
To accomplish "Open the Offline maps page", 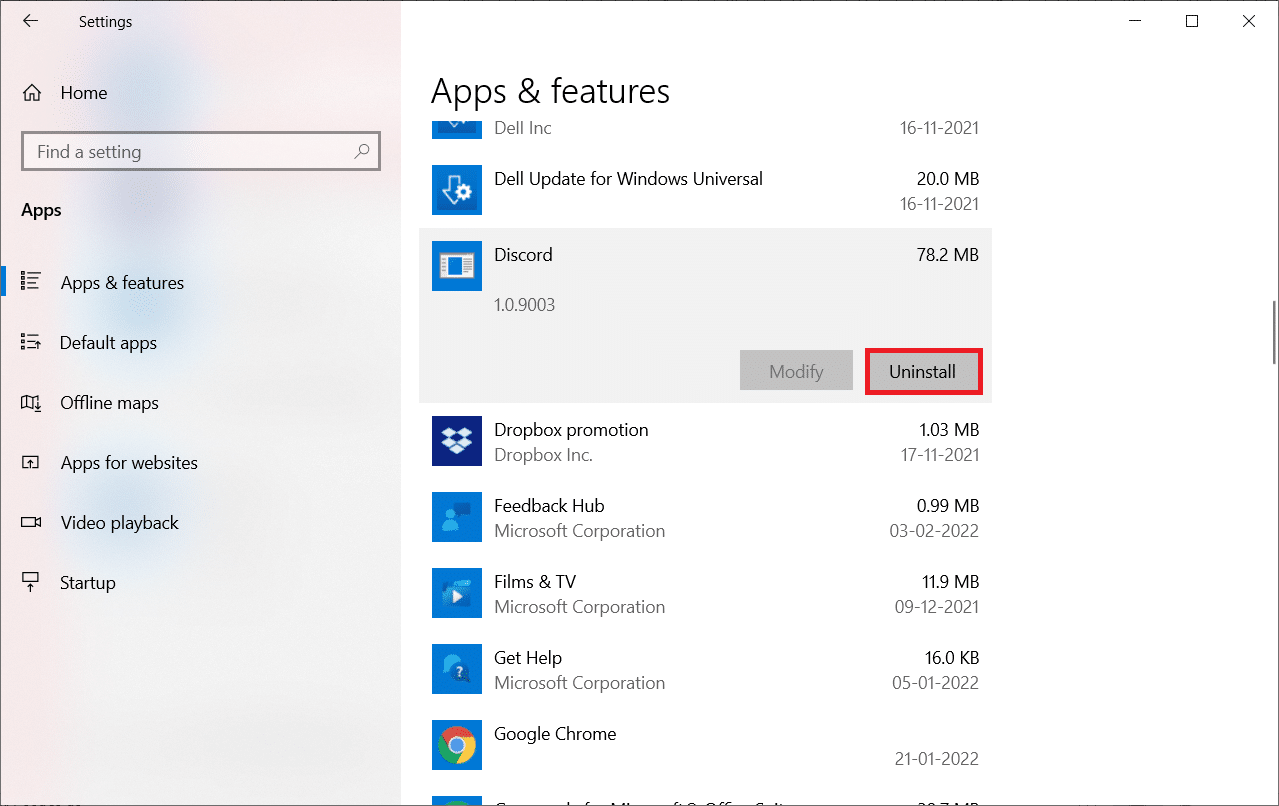I will coord(200,403).
